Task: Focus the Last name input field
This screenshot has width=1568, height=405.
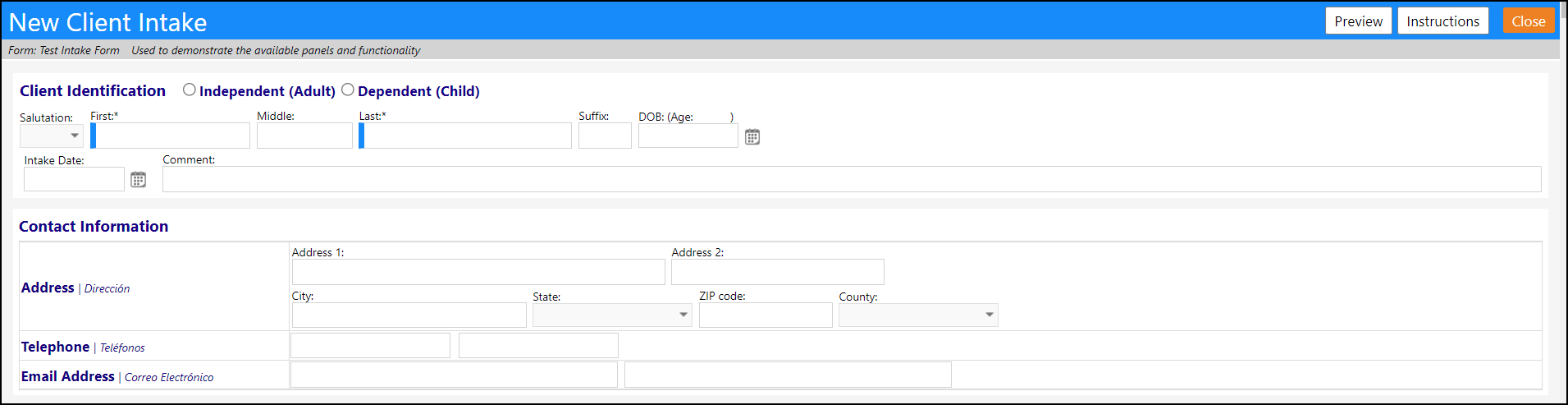Action: pos(465,136)
